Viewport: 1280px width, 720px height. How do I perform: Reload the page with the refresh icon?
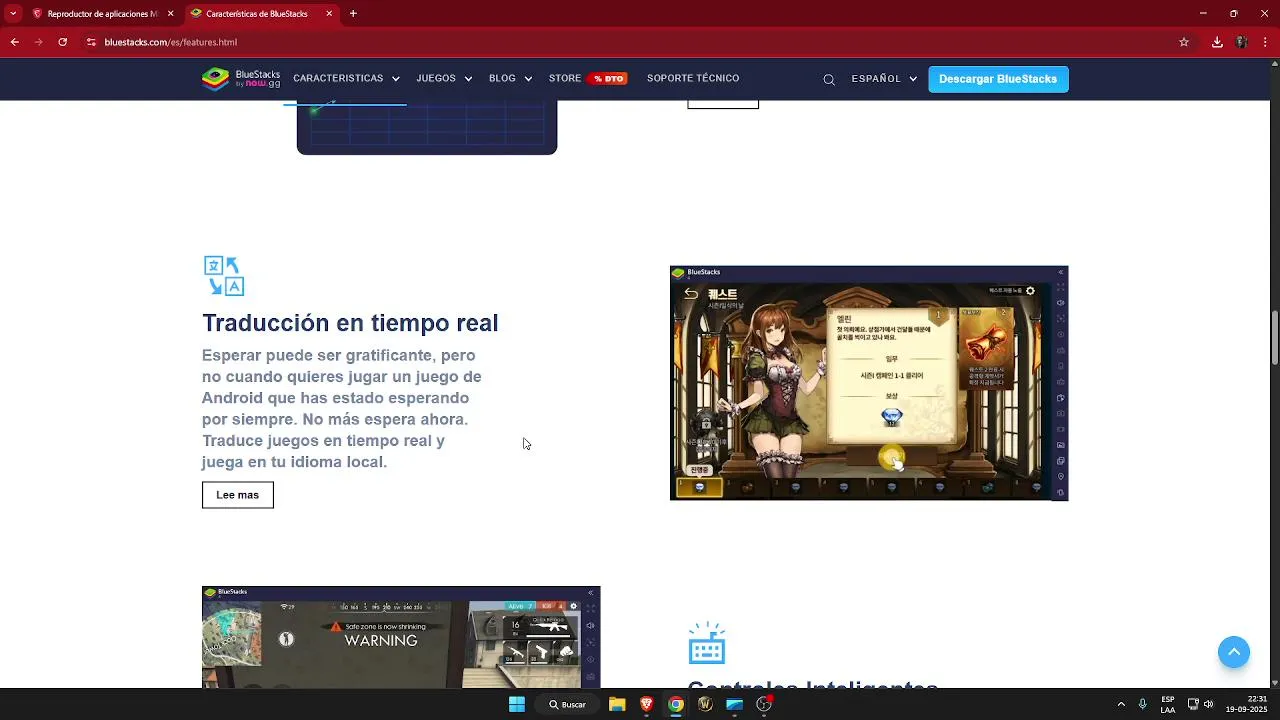click(62, 42)
